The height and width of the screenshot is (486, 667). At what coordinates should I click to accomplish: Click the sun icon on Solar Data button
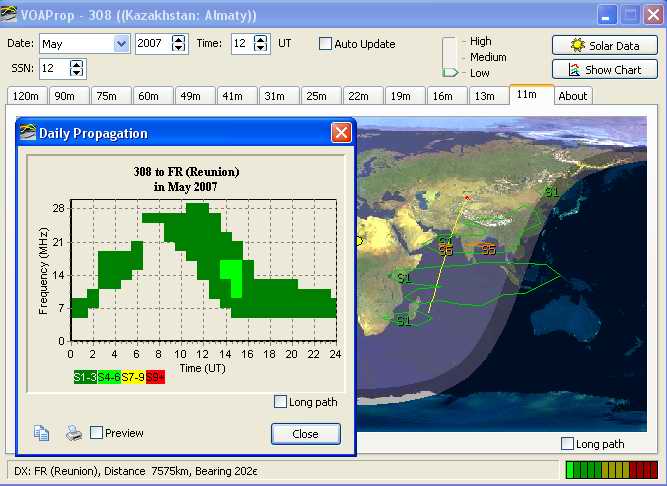[577, 45]
